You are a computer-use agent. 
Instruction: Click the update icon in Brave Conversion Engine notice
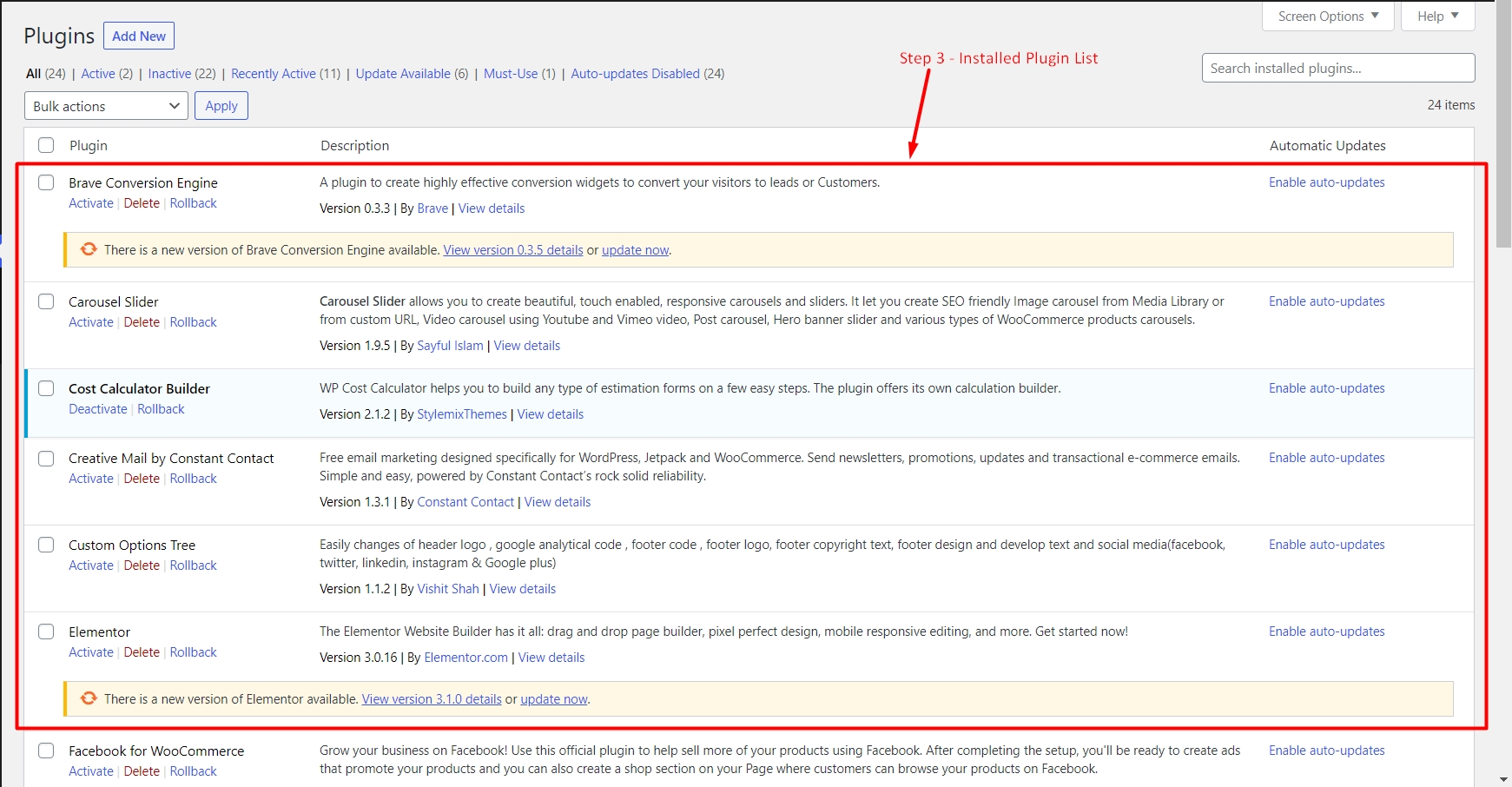(x=89, y=249)
